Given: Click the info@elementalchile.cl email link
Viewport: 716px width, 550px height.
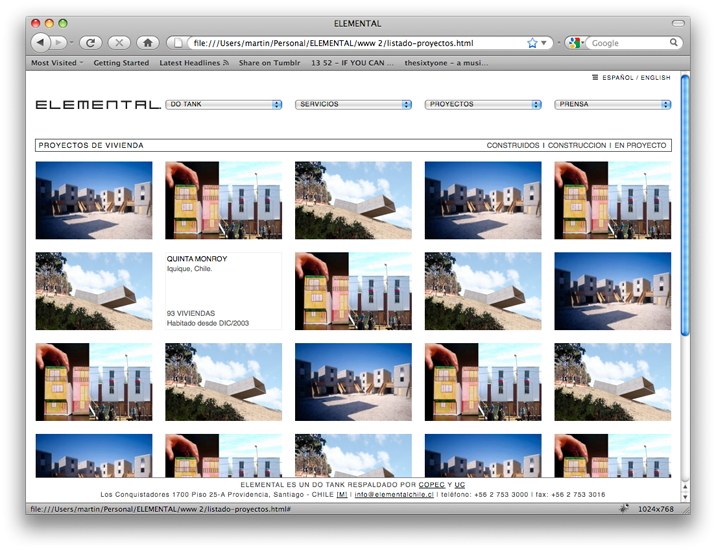Looking at the screenshot, I should point(394,495).
